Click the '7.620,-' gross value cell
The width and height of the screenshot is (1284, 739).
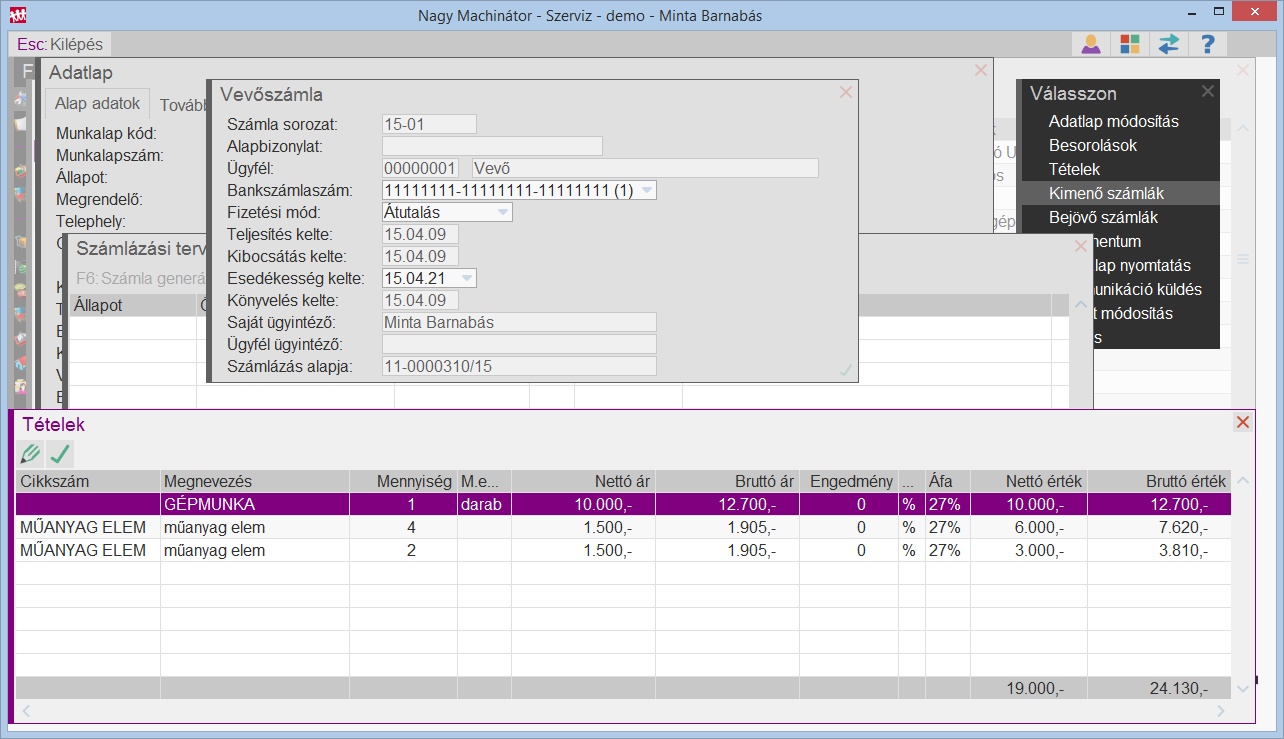1159,527
